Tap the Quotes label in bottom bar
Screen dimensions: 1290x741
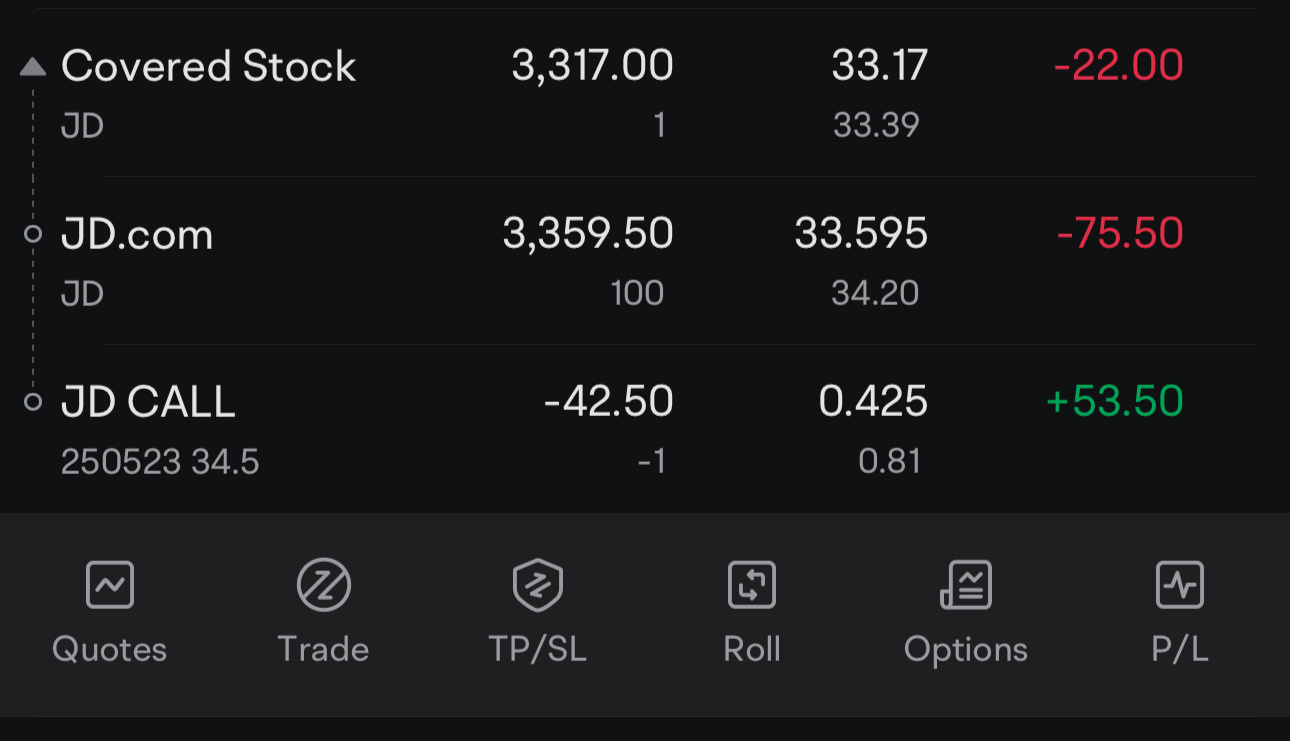point(110,650)
